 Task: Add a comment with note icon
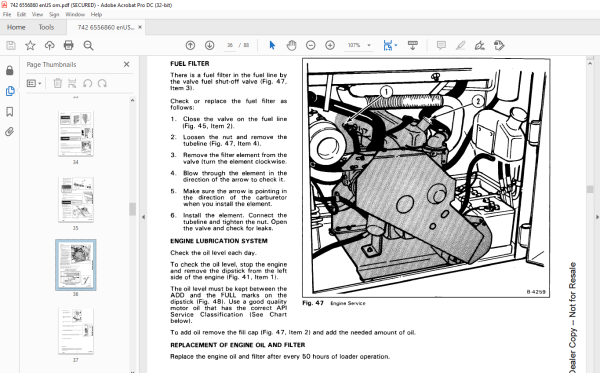[x=441, y=45]
